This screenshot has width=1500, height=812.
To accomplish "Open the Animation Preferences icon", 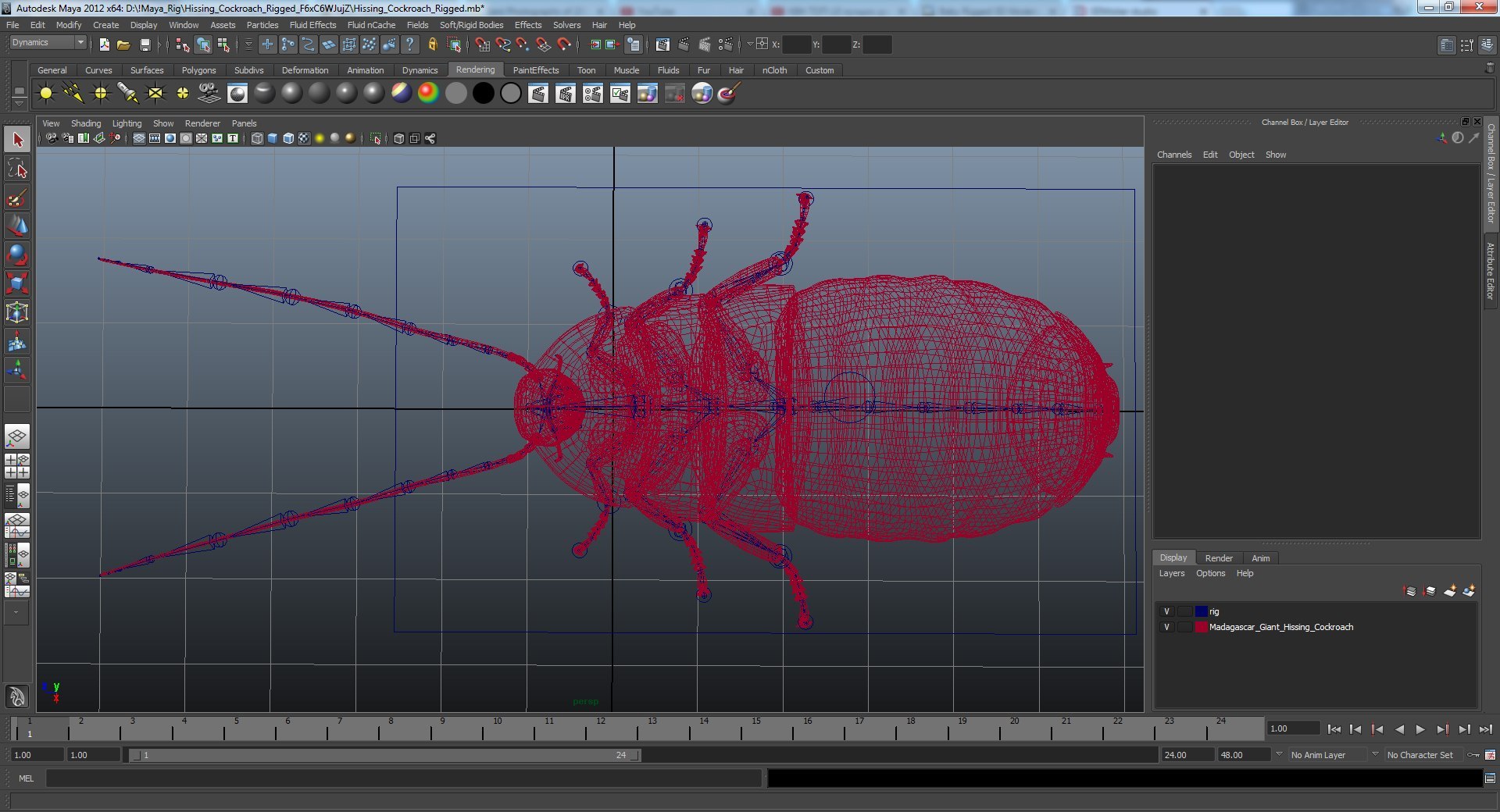I will [1491, 755].
